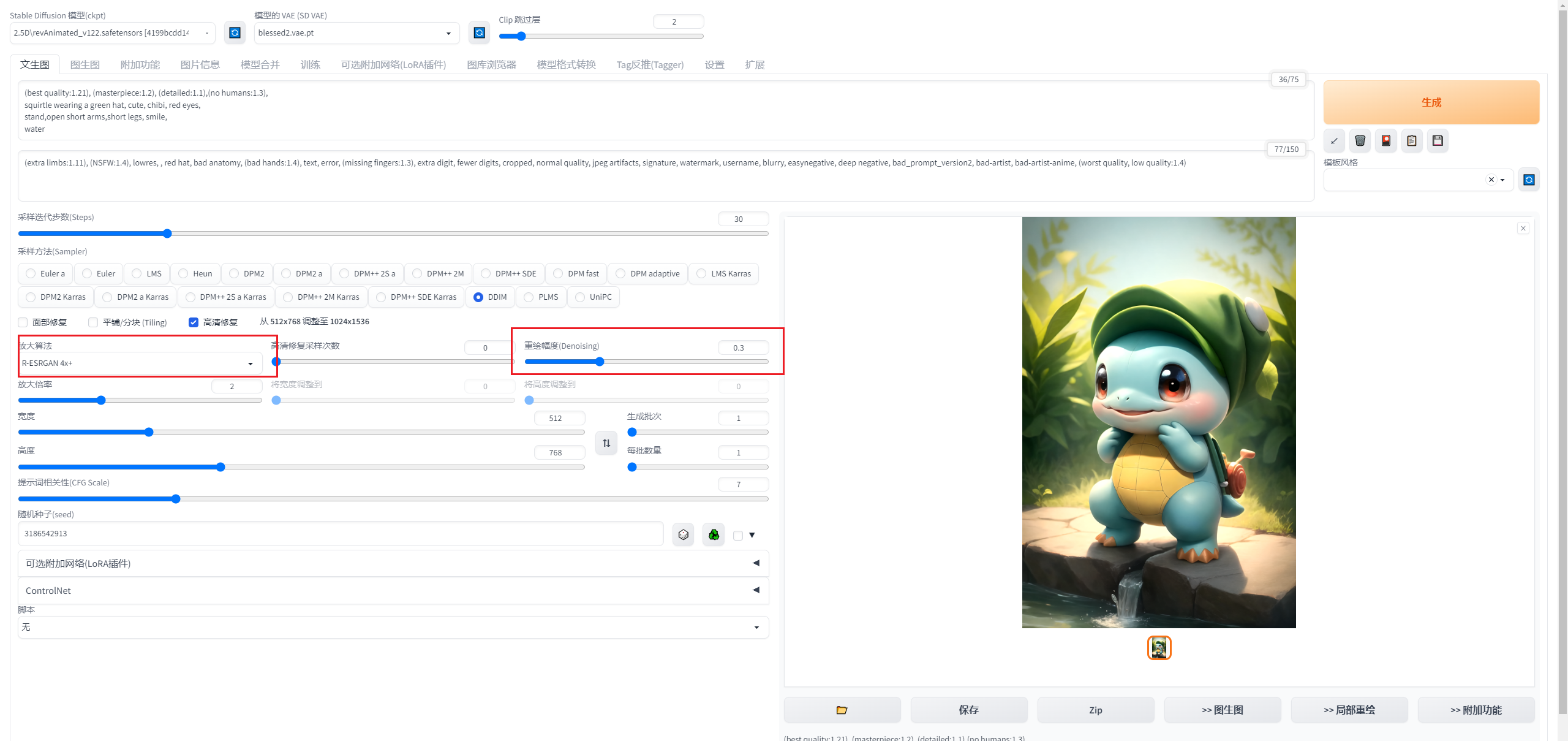The width and height of the screenshot is (1568, 741).
Task: Refresh the VAE model list
Action: [x=480, y=32]
